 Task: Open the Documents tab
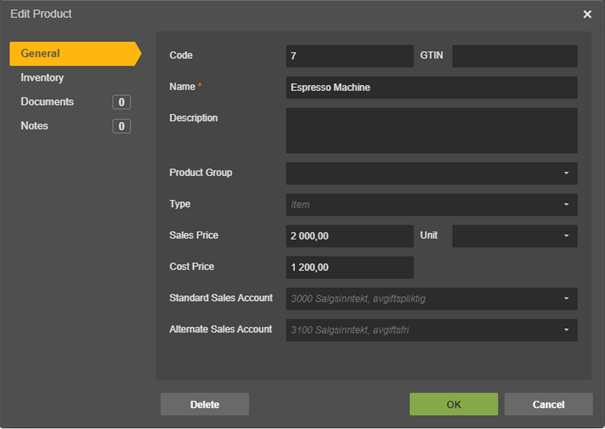coord(47,102)
